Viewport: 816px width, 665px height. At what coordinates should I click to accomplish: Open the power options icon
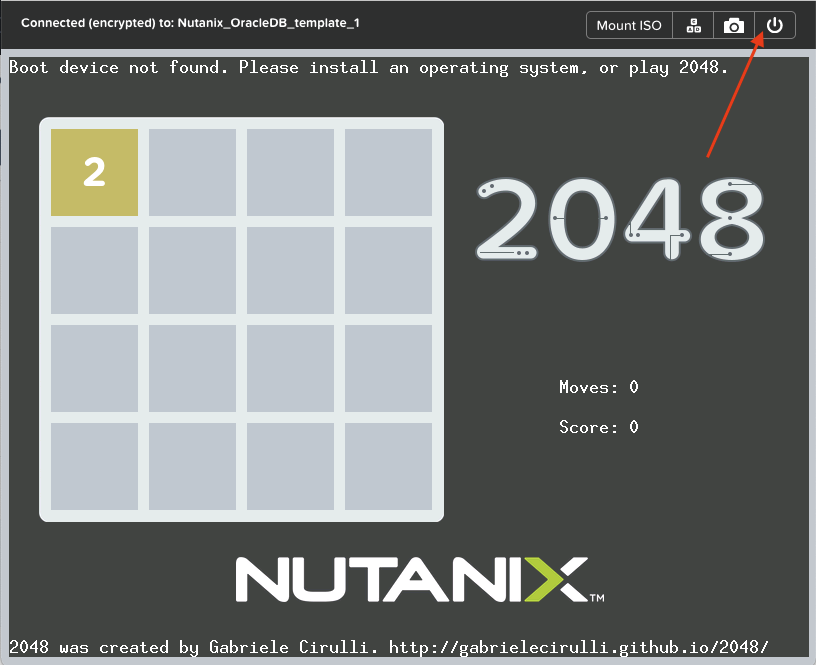click(x=775, y=25)
